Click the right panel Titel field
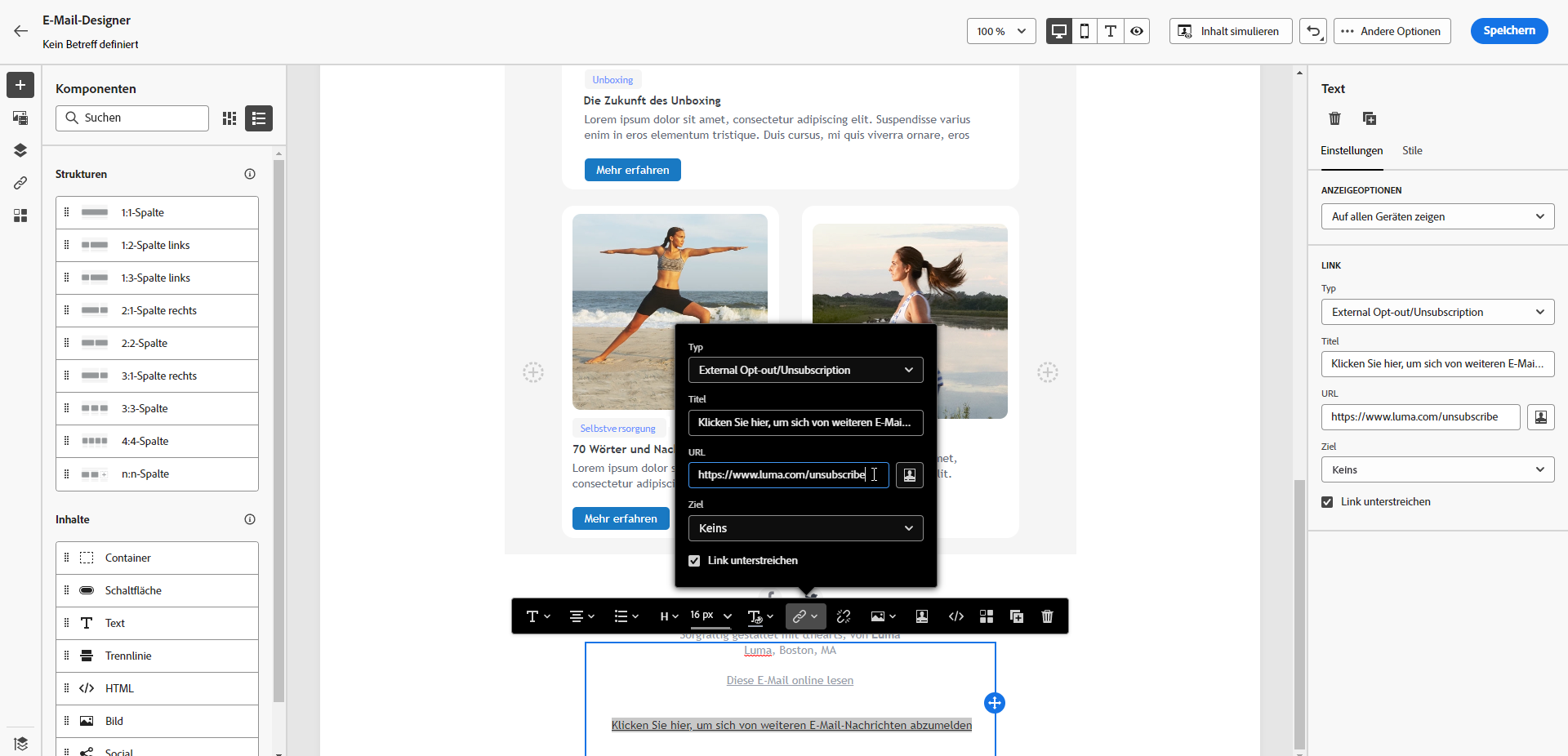This screenshot has width=1568, height=756. tap(1438, 364)
